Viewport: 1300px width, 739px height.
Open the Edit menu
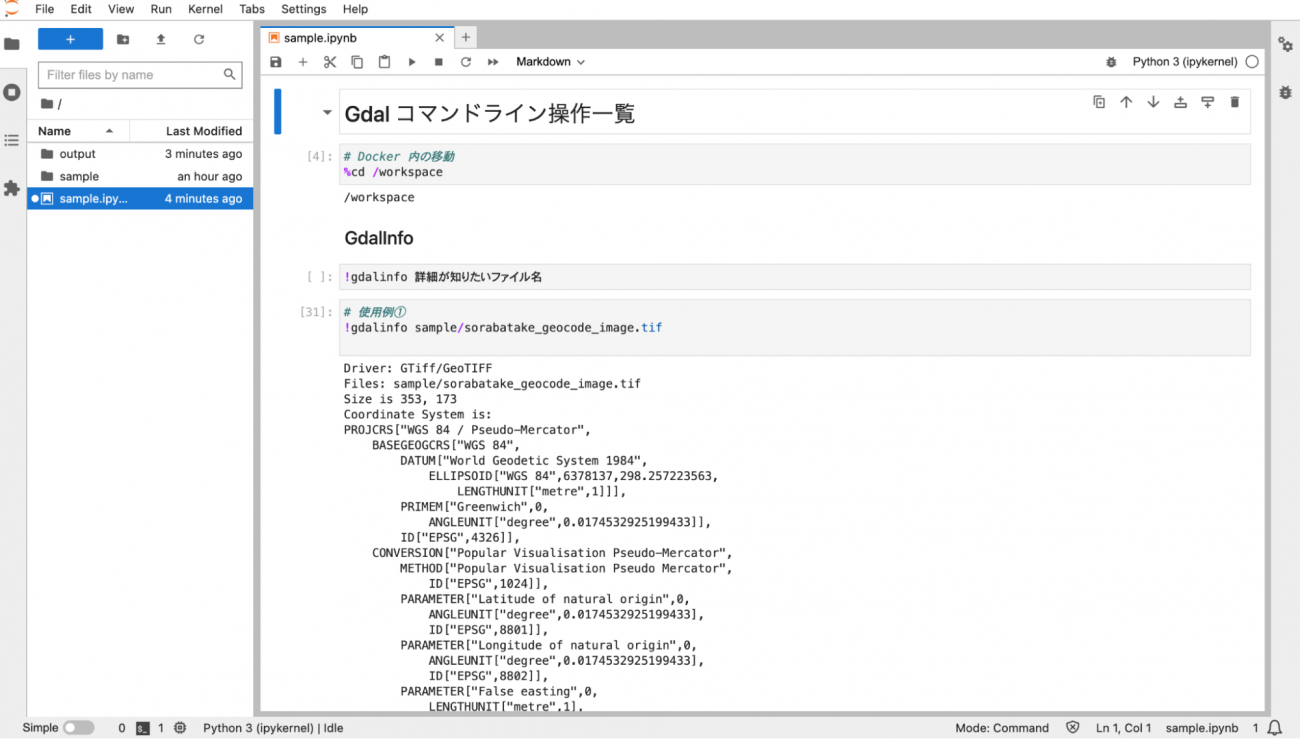[x=81, y=9]
